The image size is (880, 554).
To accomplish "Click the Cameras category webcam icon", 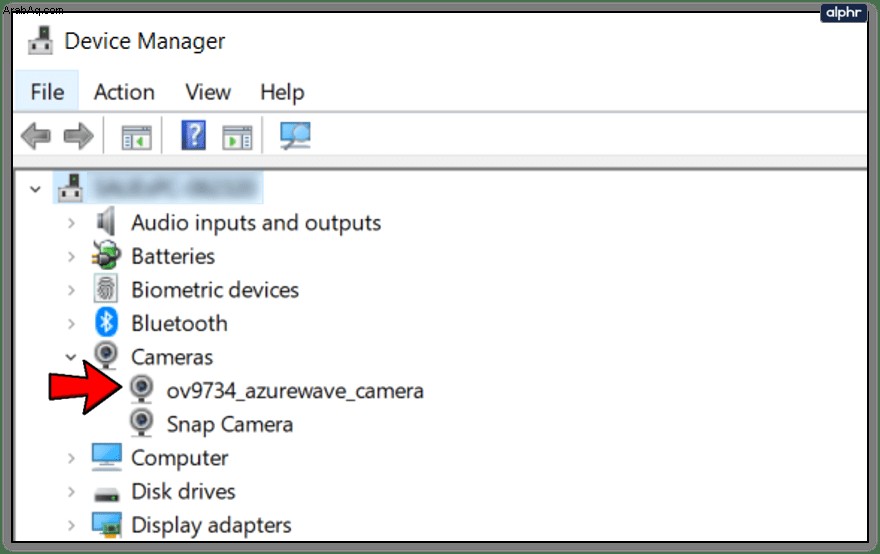I will coord(106,356).
